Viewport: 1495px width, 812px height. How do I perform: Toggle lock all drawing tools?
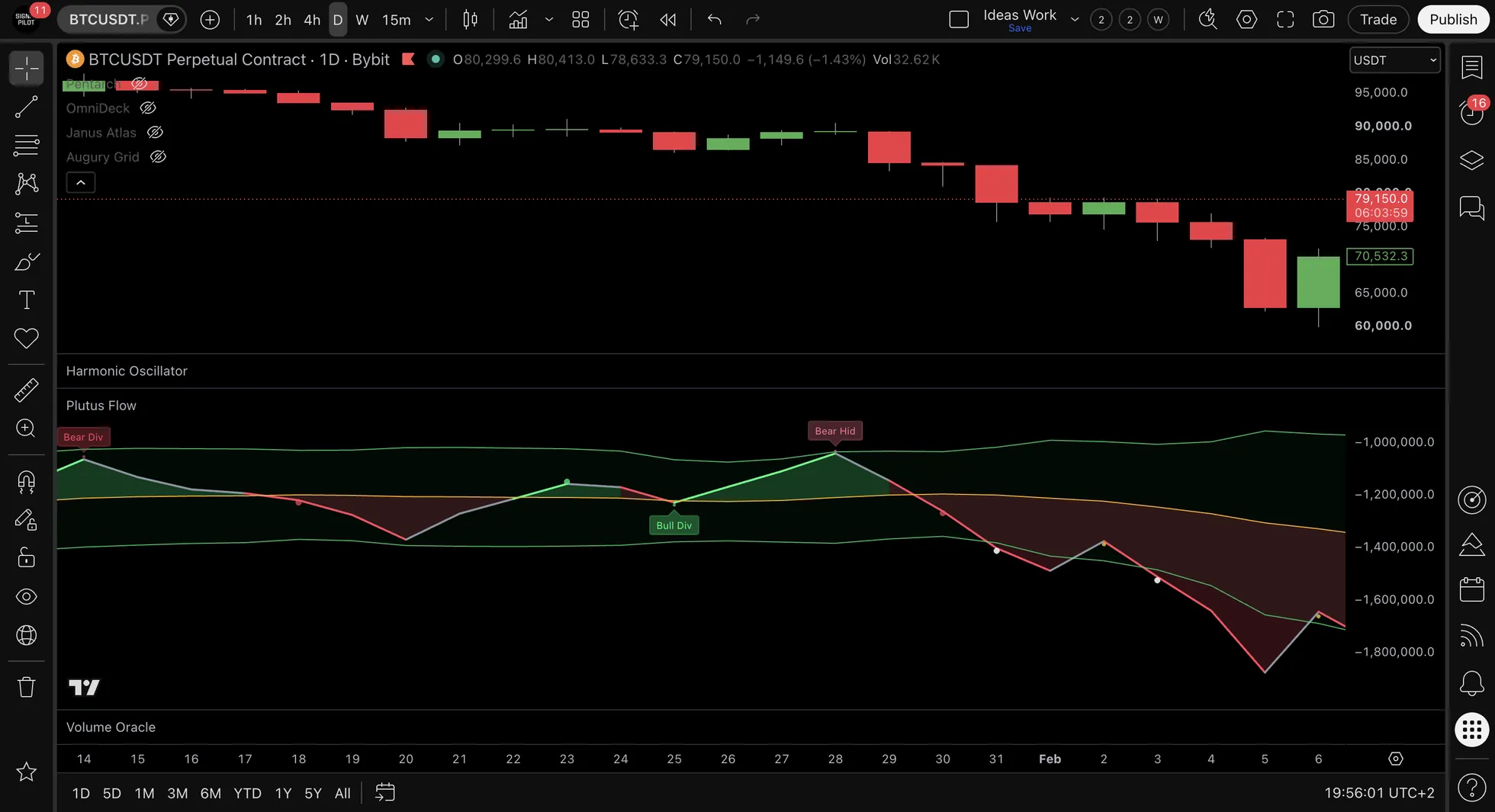(x=27, y=558)
